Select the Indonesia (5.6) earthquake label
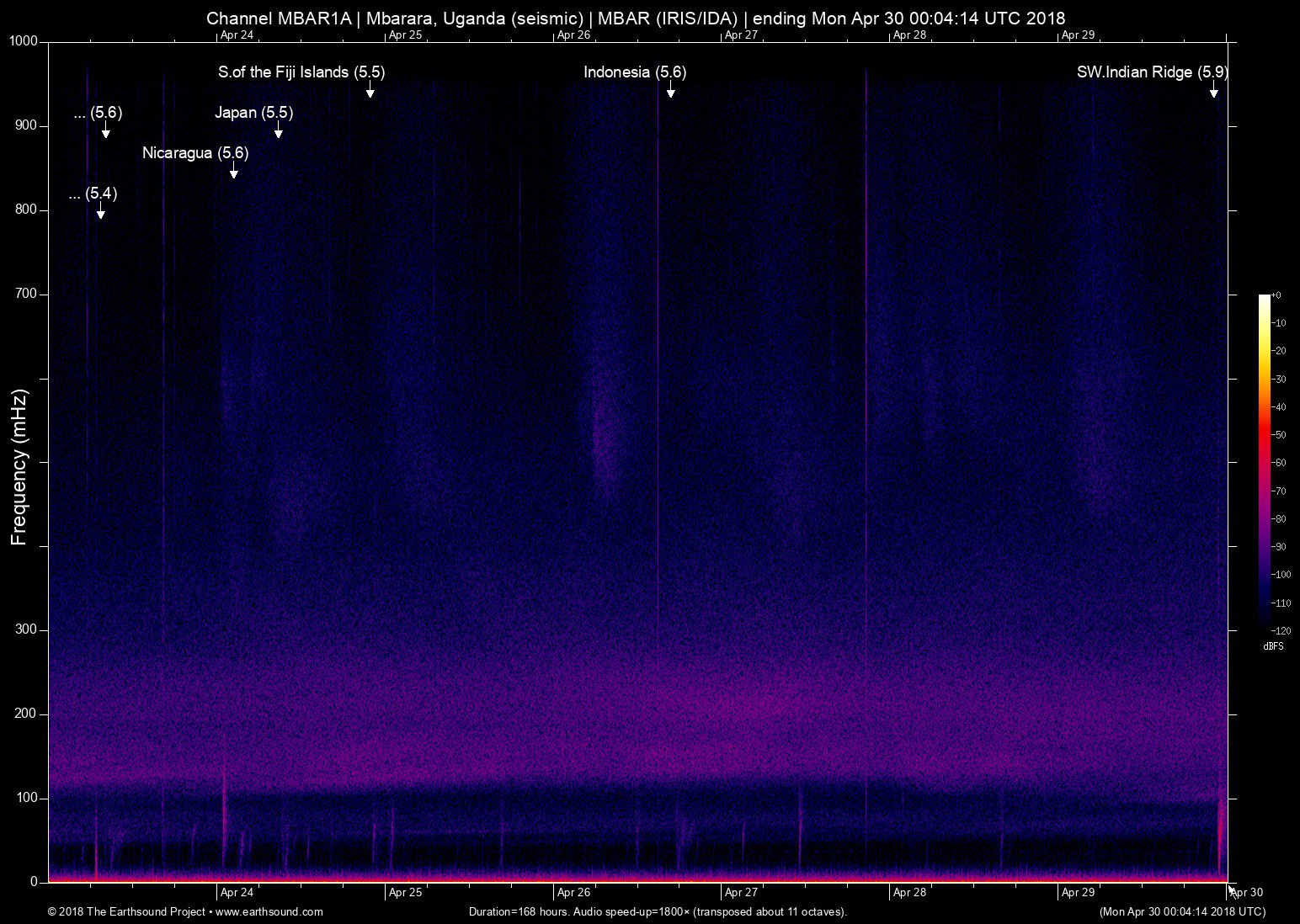This screenshot has width=1300, height=924. click(x=635, y=72)
